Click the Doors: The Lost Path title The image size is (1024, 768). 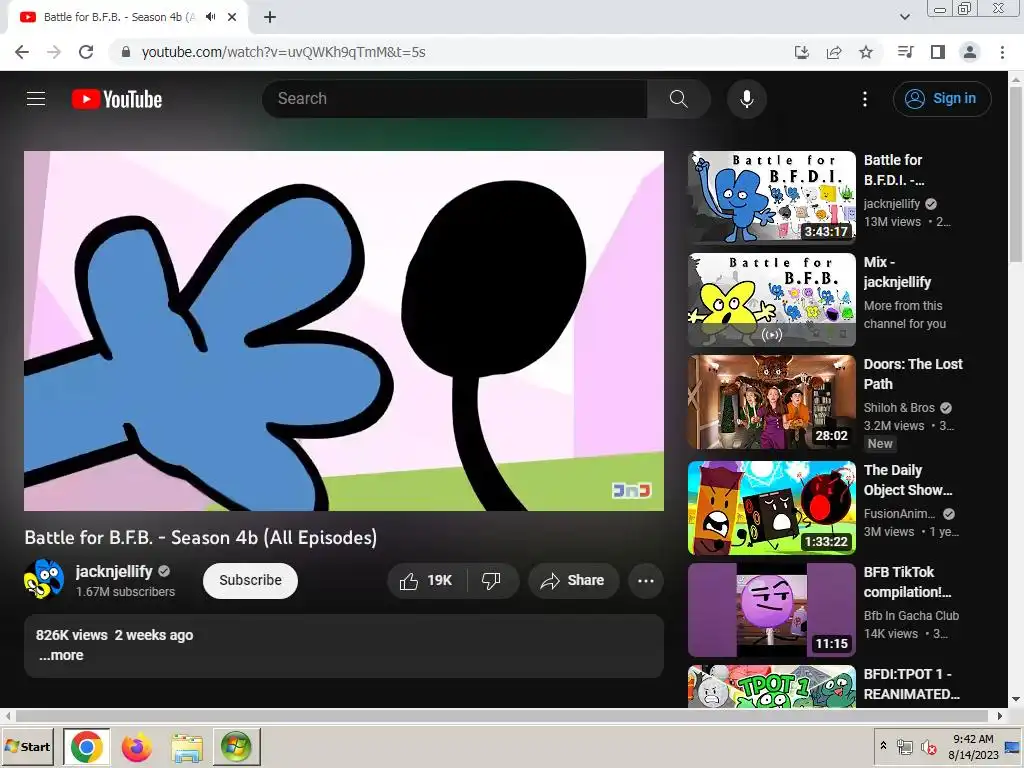click(913, 374)
